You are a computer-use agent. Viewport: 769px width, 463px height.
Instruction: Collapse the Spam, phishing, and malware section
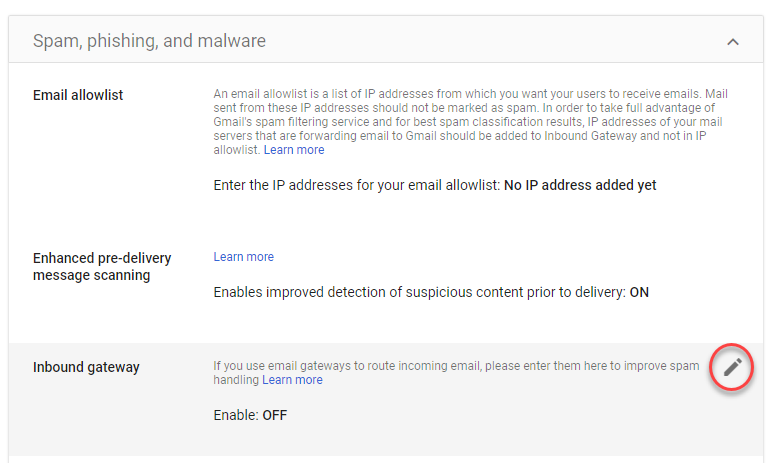coord(733,42)
